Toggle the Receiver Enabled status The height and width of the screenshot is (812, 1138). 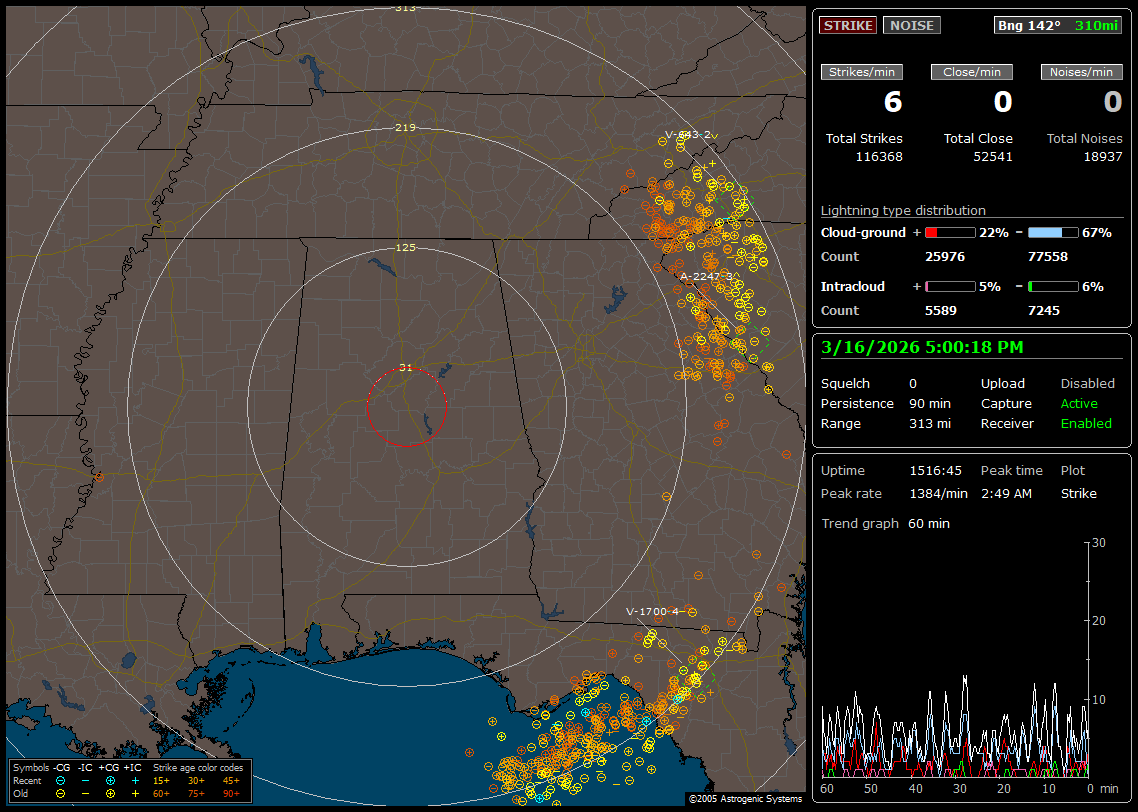[x=1086, y=423]
